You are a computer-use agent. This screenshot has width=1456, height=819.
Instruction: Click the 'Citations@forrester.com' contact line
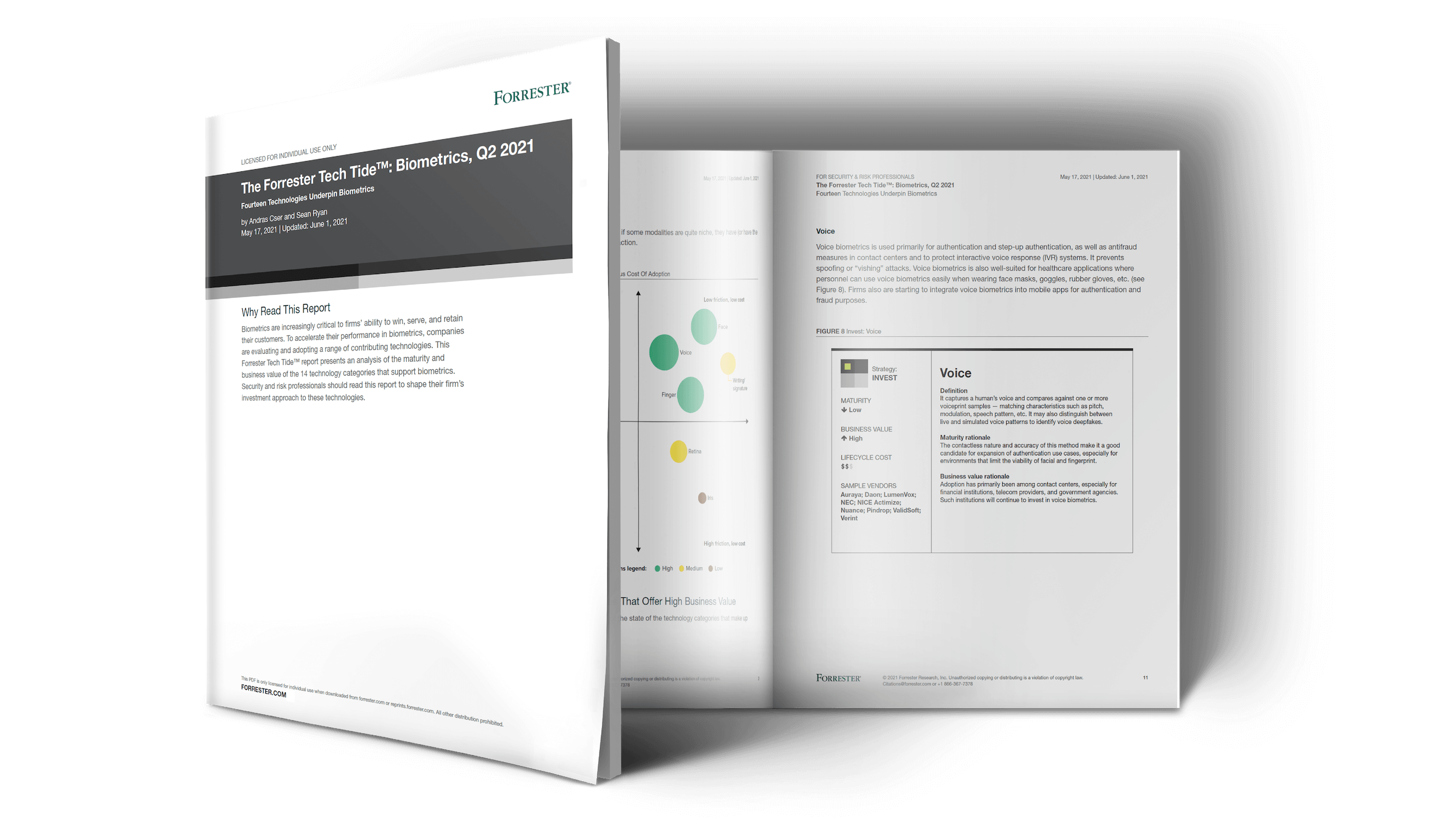[928, 684]
